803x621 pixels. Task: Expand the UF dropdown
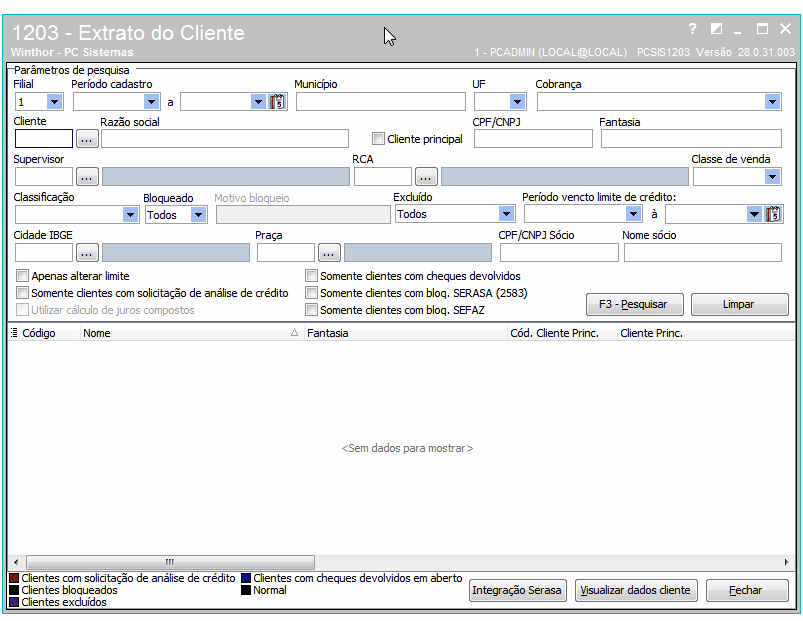click(518, 102)
